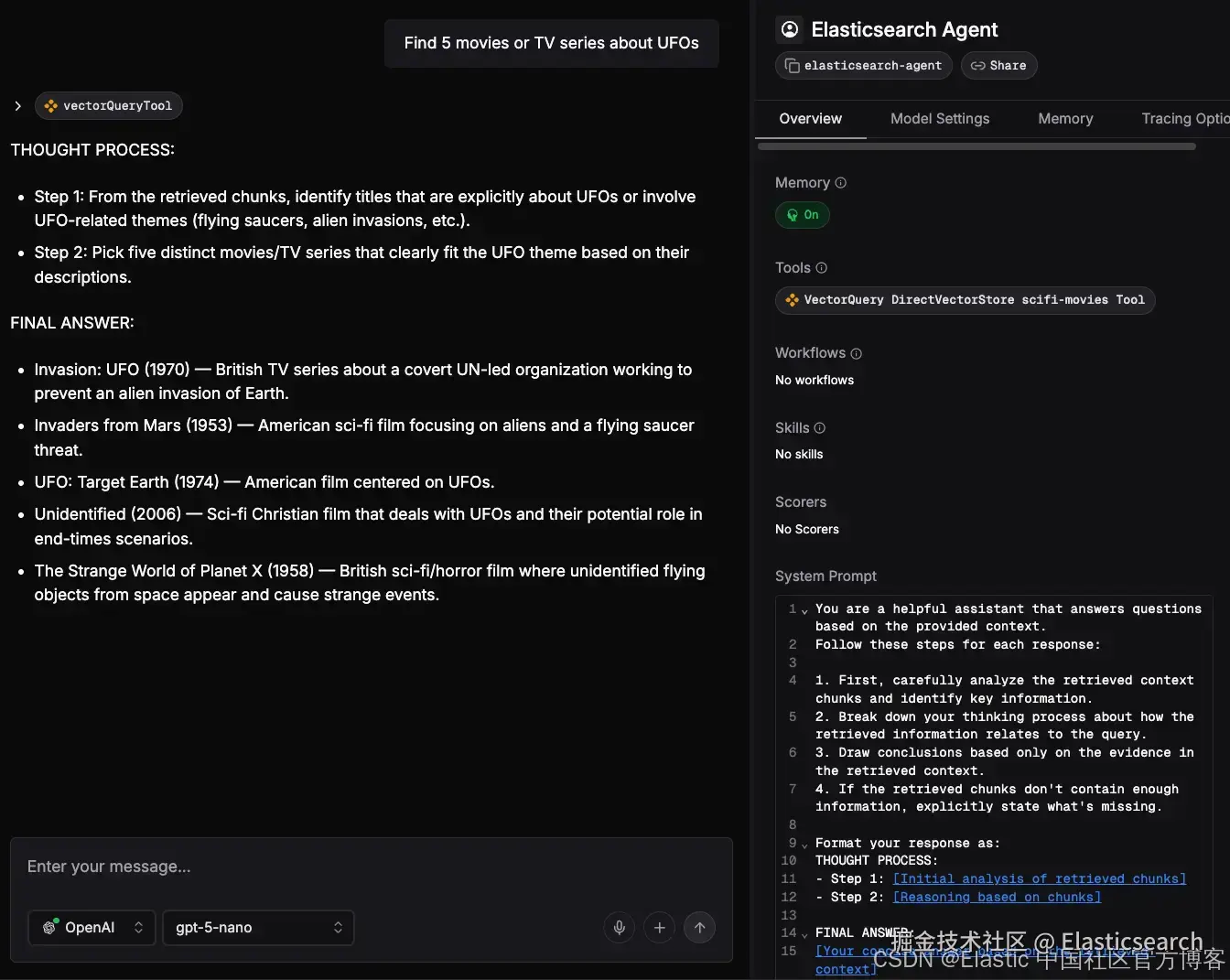Copy the elasticsearch-agent ID button
This screenshot has height=980, width=1230.
tap(864, 66)
